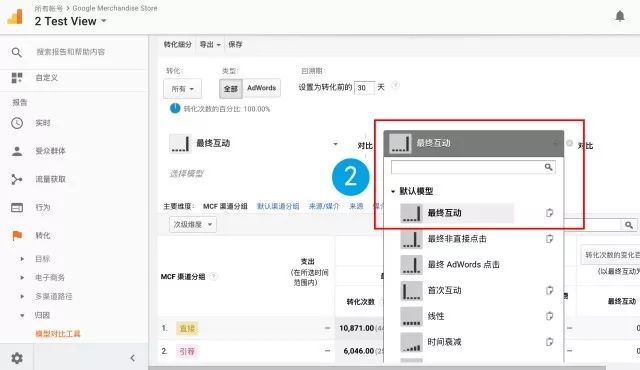Click the 转化细分 button
The height and width of the screenshot is (370, 640).
pyautogui.click(x=178, y=44)
